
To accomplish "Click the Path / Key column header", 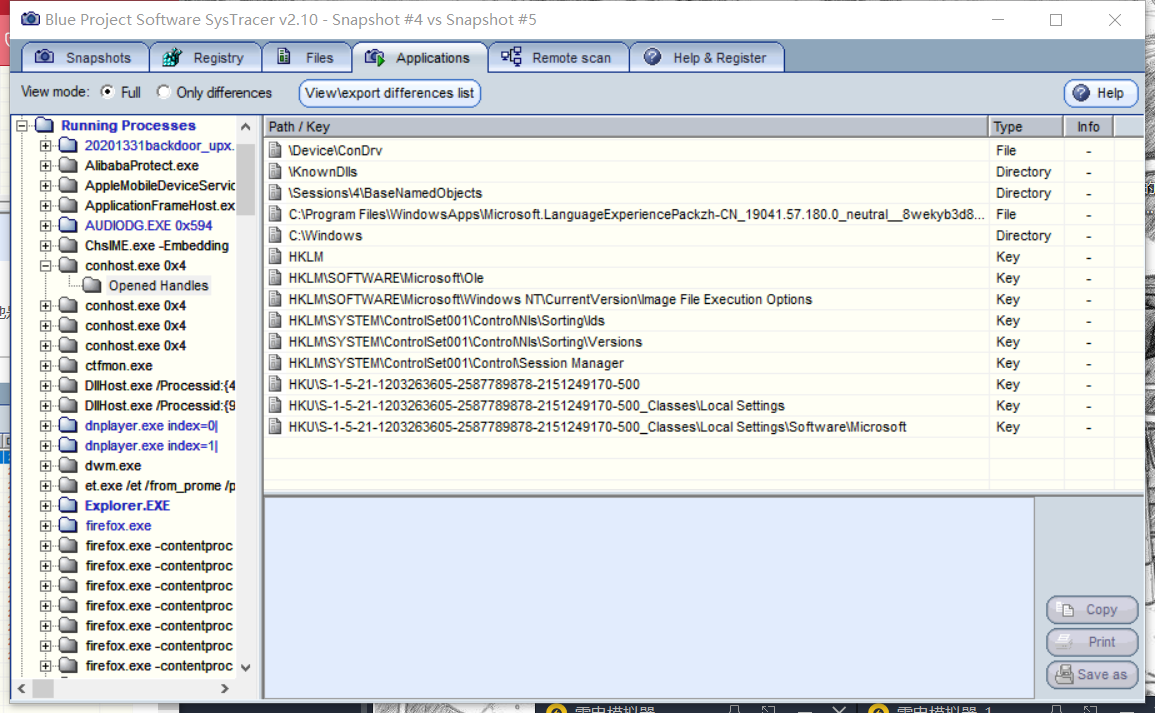I will [625, 127].
